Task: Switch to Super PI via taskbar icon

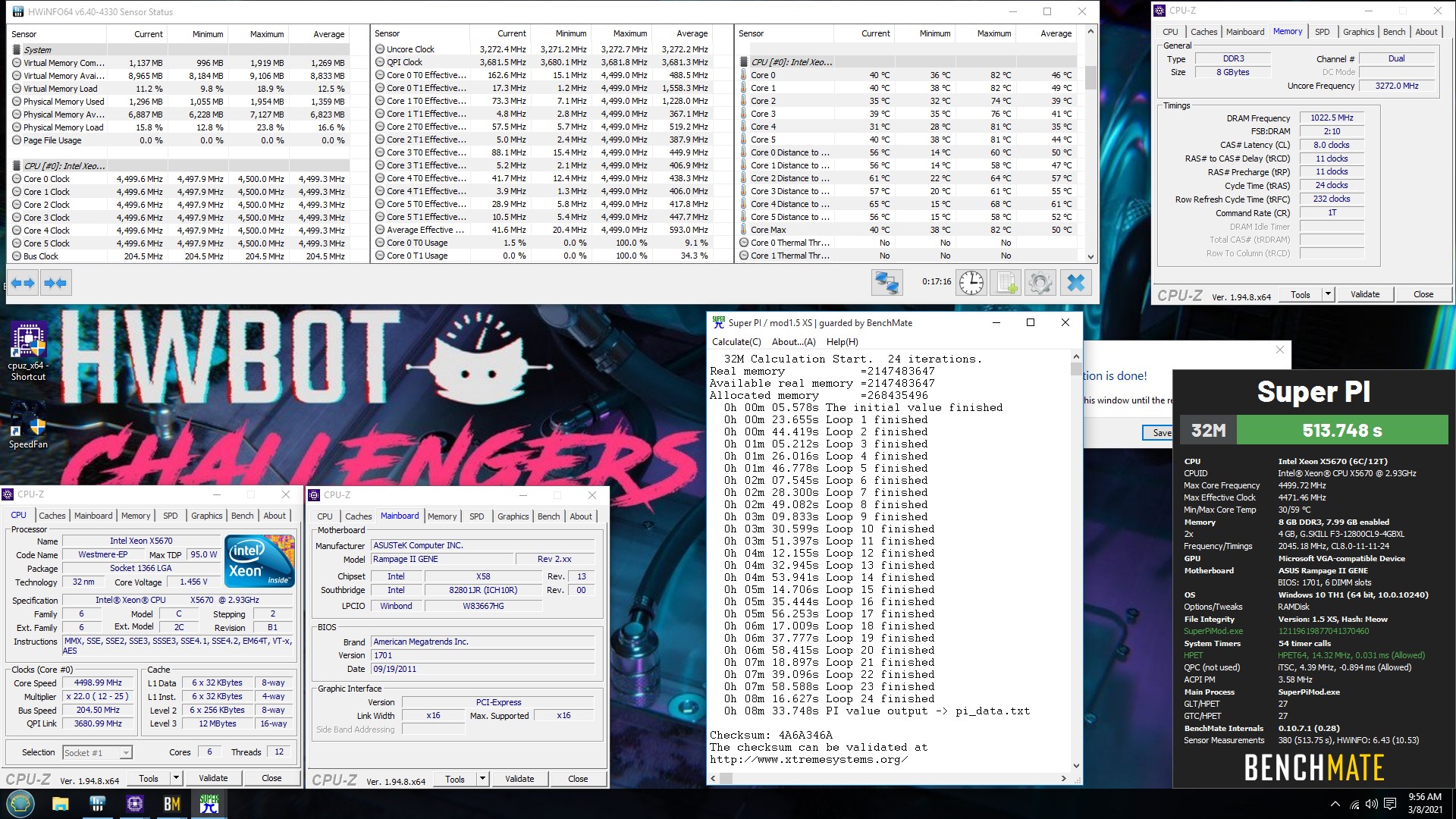Action: click(x=209, y=804)
